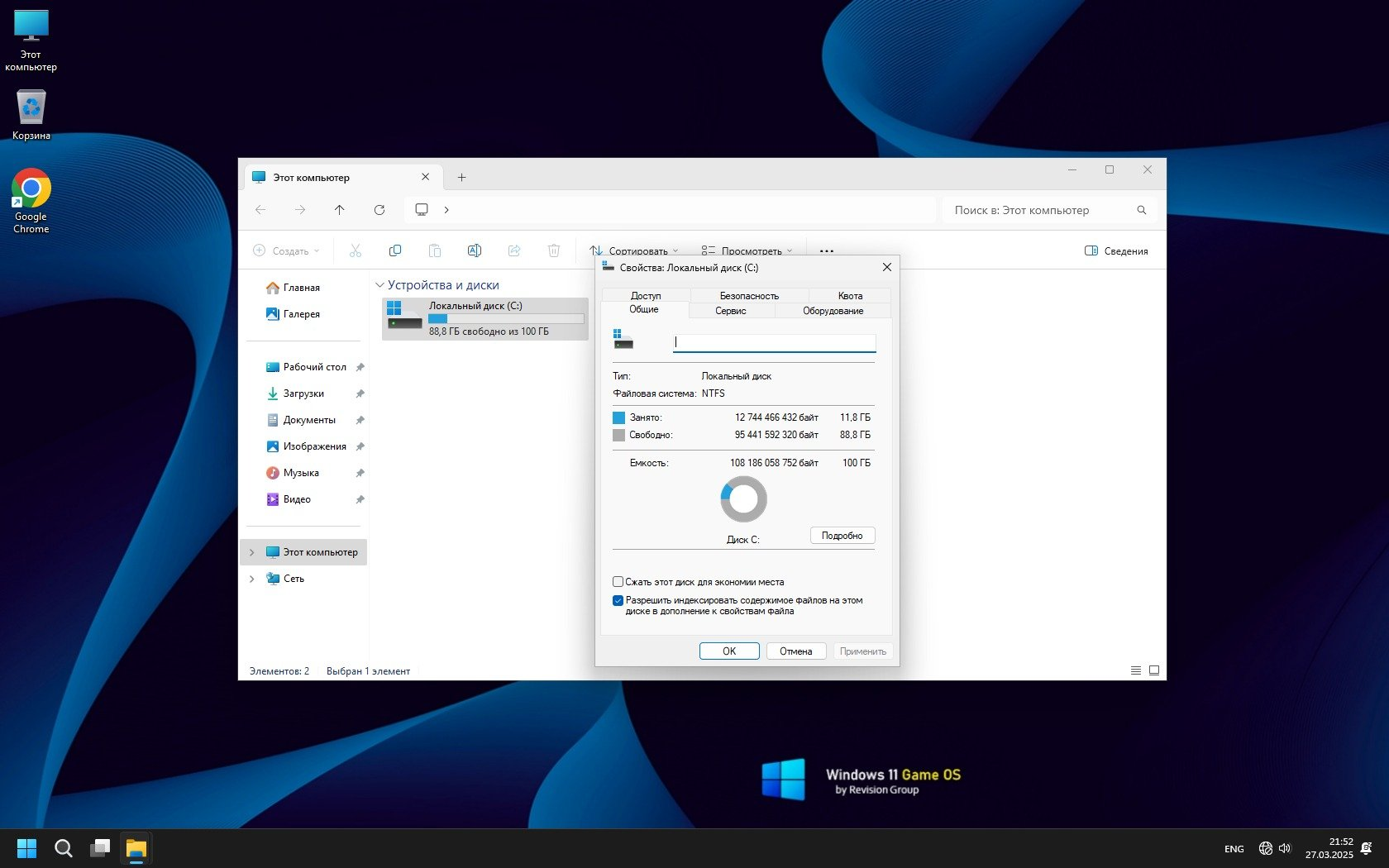
Task: Expand the This PC tree node
Action: click(x=252, y=552)
